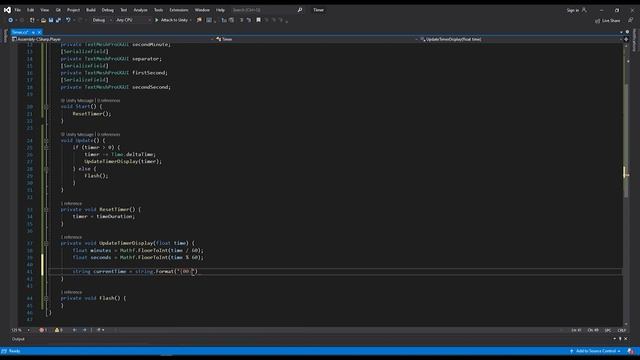Open the Timer class navigation dropdown
This screenshot has width=640, height=360.
coord(317,39)
